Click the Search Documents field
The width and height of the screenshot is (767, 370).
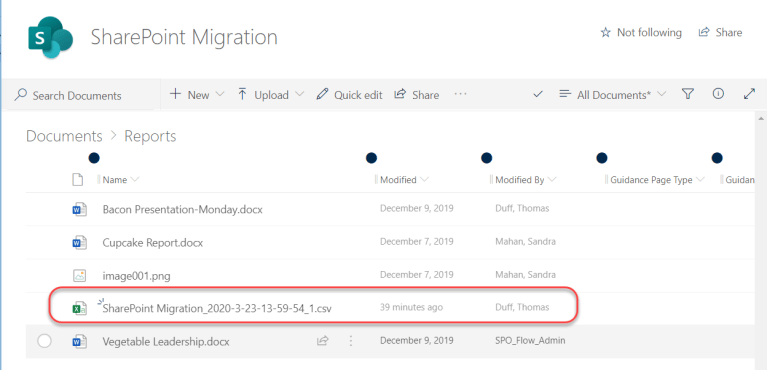[81, 95]
